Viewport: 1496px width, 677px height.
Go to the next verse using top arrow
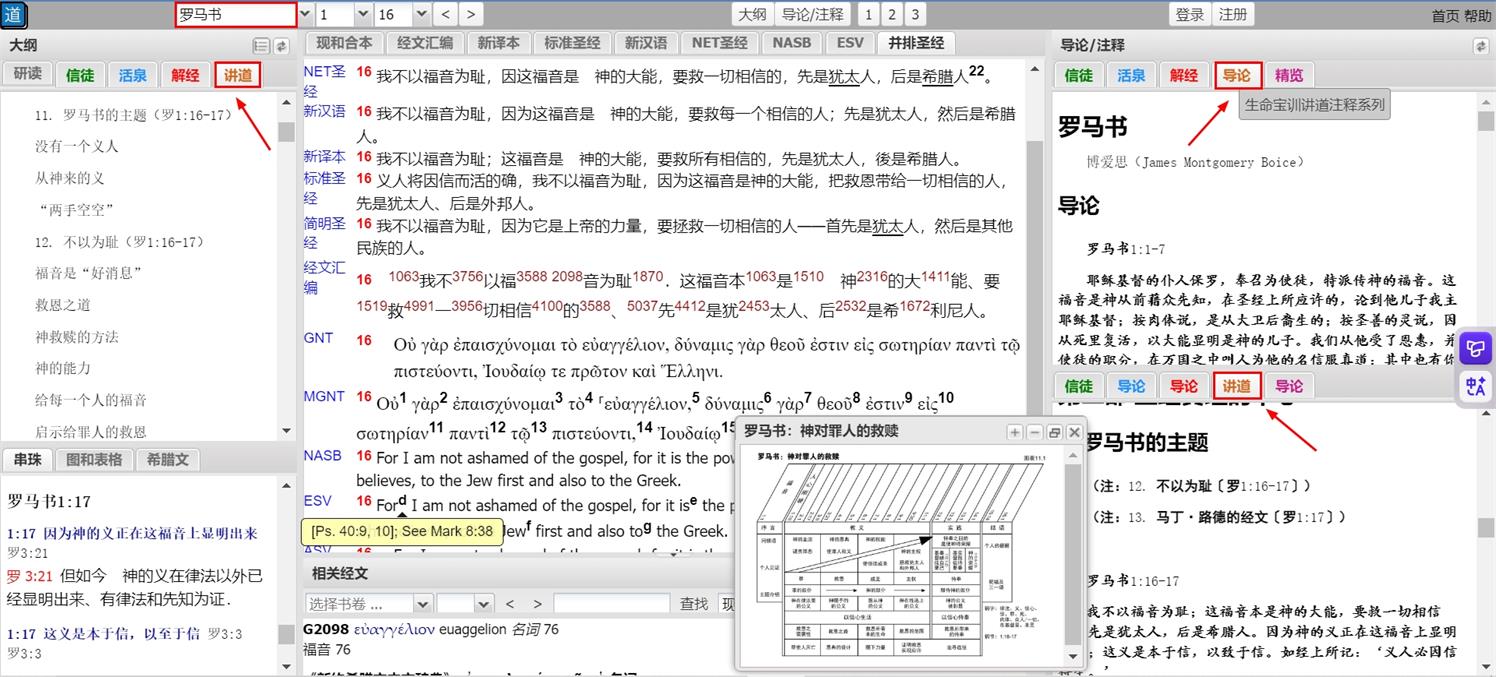pos(470,14)
